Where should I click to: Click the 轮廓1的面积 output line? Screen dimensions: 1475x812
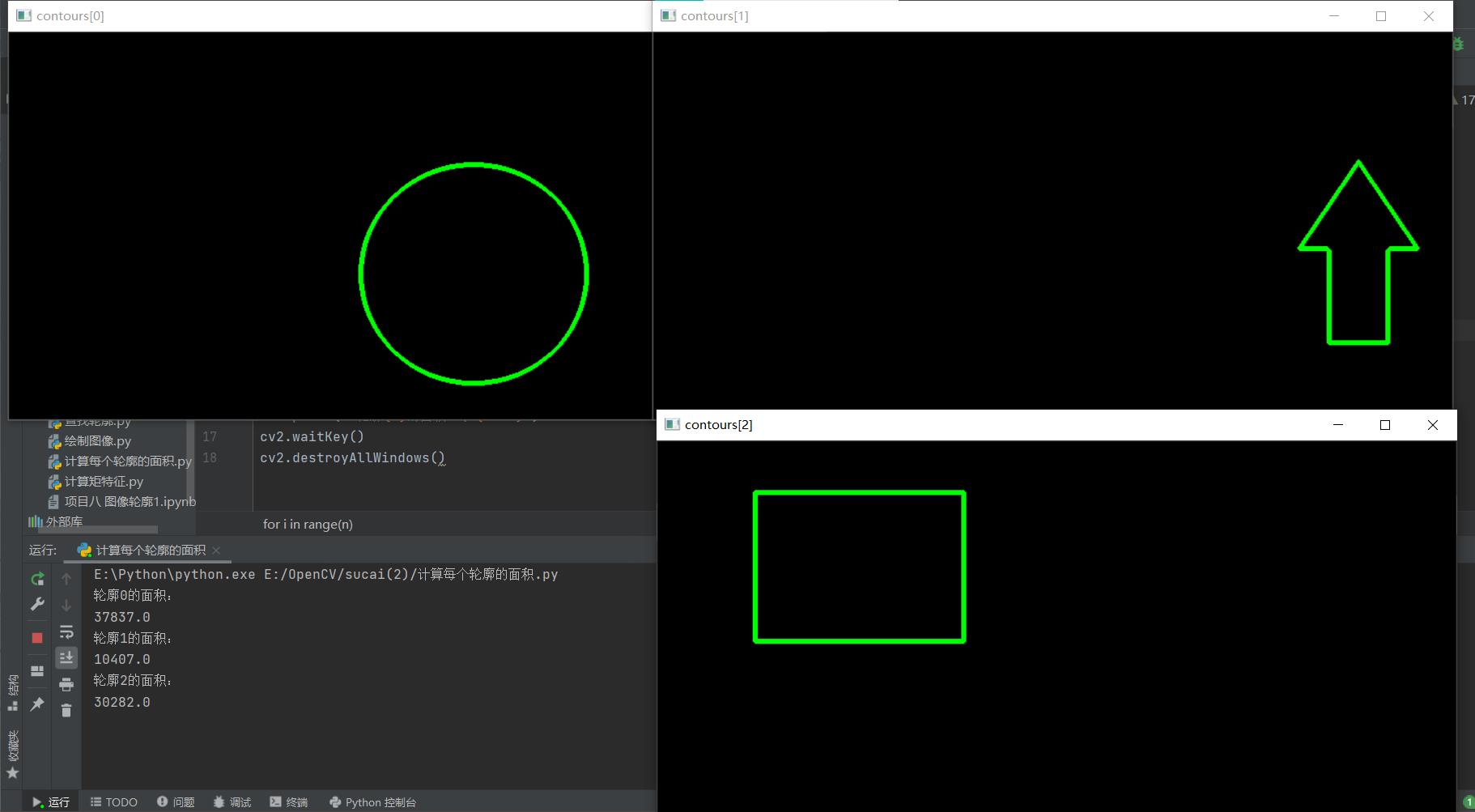tap(133, 639)
